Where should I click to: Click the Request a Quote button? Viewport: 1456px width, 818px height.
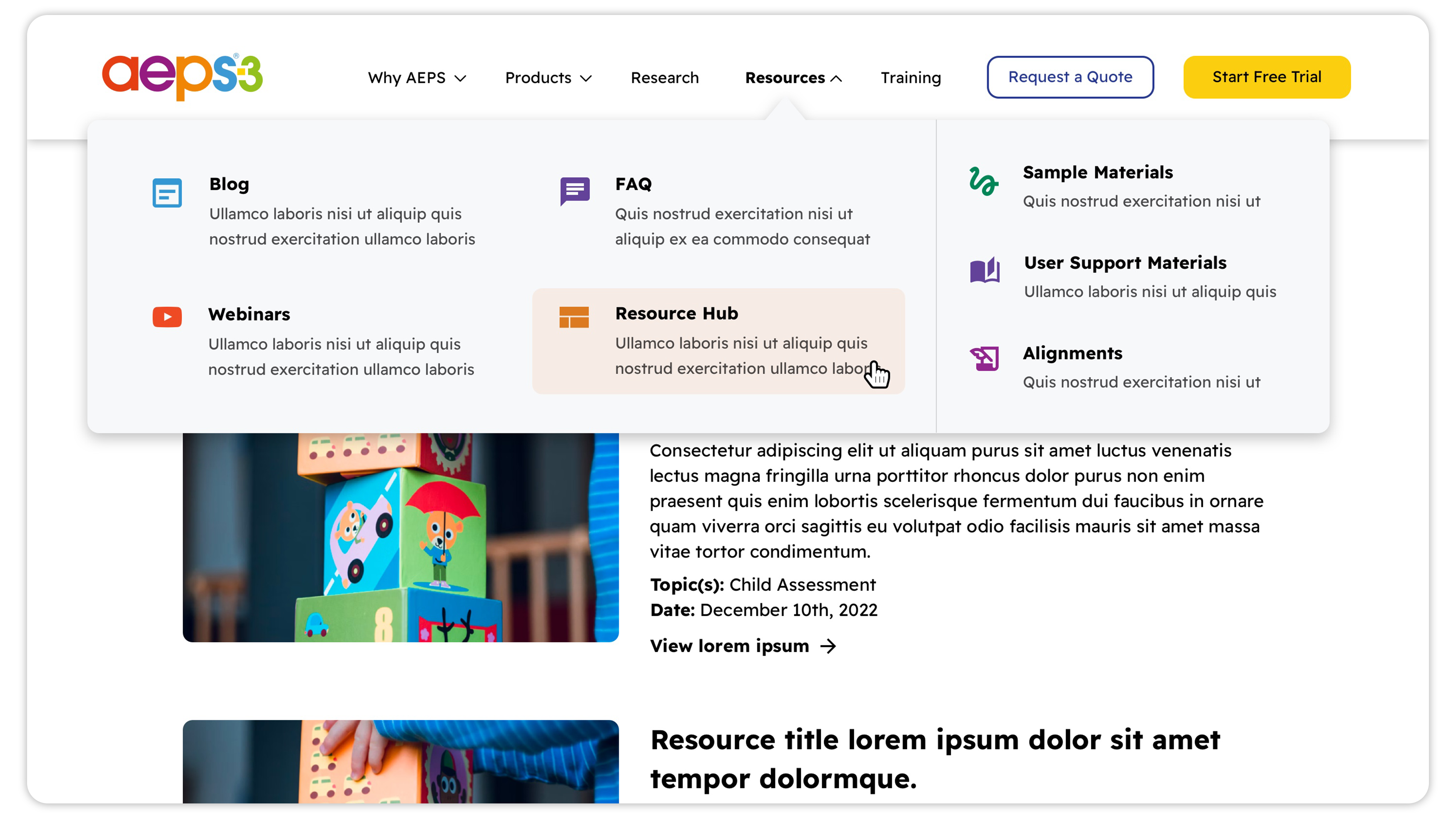(1070, 77)
